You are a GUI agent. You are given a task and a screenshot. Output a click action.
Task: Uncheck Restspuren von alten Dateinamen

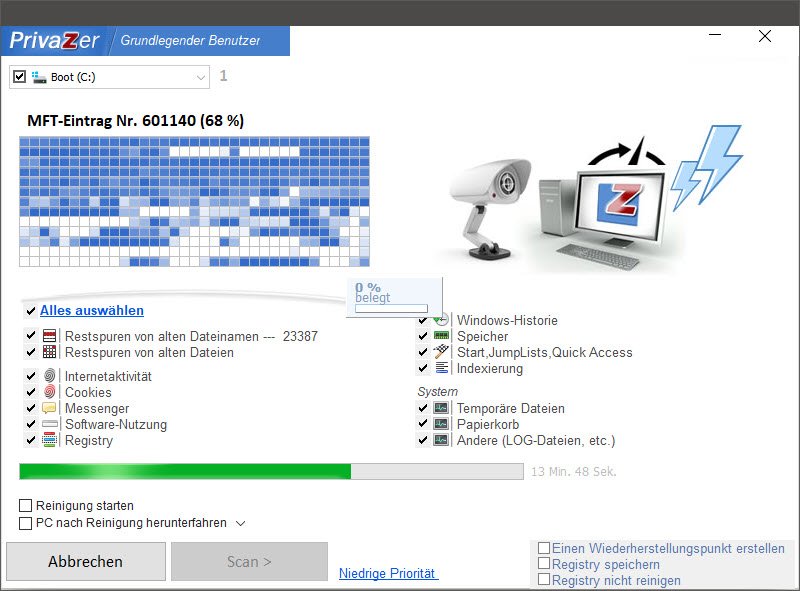(x=31, y=336)
